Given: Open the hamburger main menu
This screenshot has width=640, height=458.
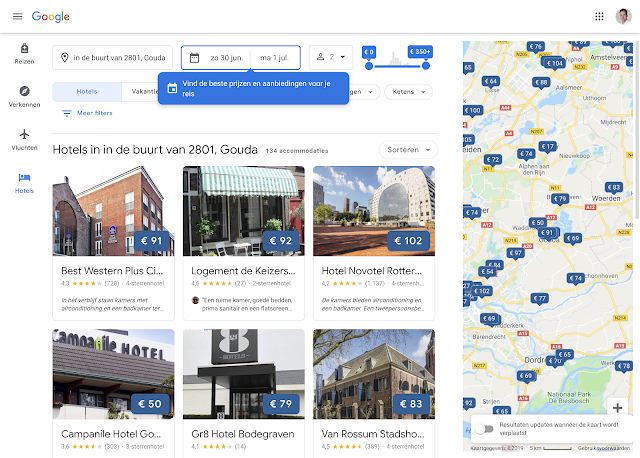Looking at the screenshot, I should point(18,16).
